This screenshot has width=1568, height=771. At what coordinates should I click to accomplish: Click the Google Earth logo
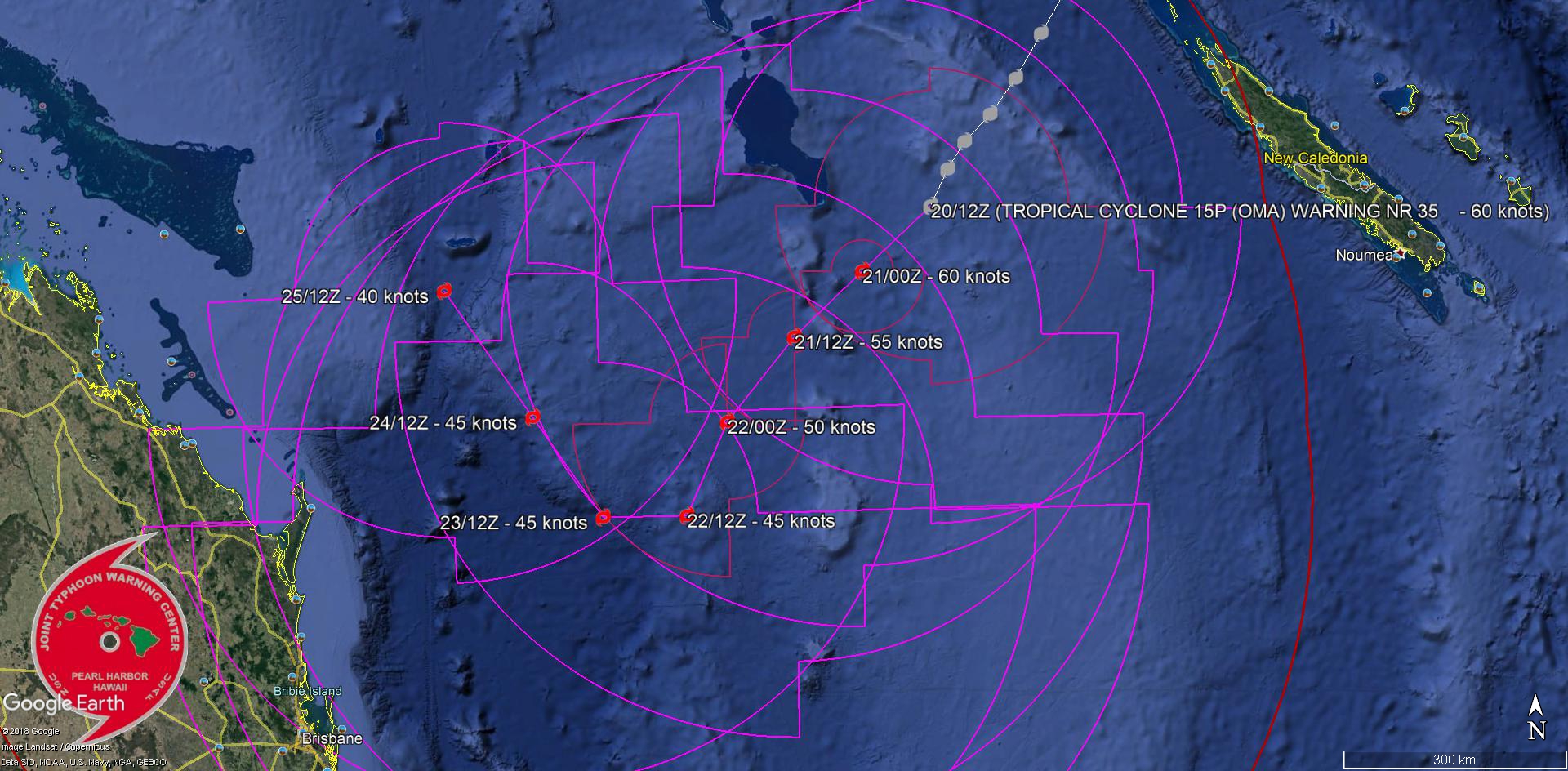pos(64,702)
